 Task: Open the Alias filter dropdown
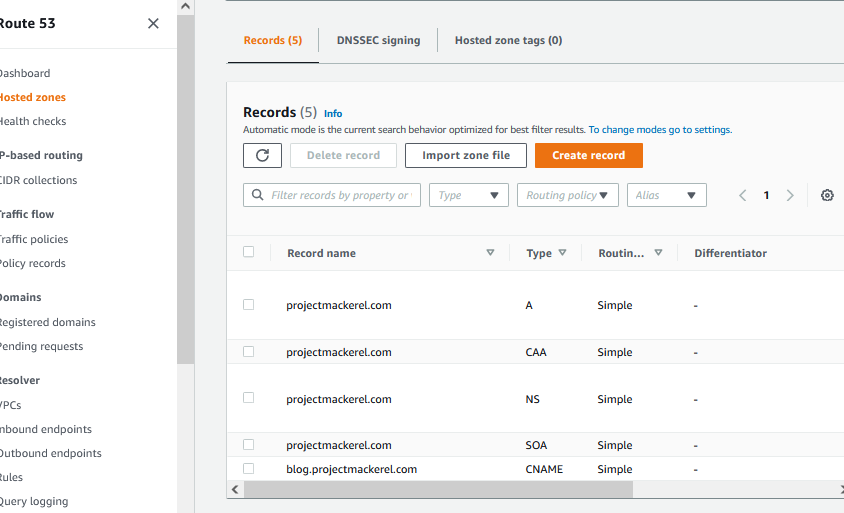tap(667, 195)
